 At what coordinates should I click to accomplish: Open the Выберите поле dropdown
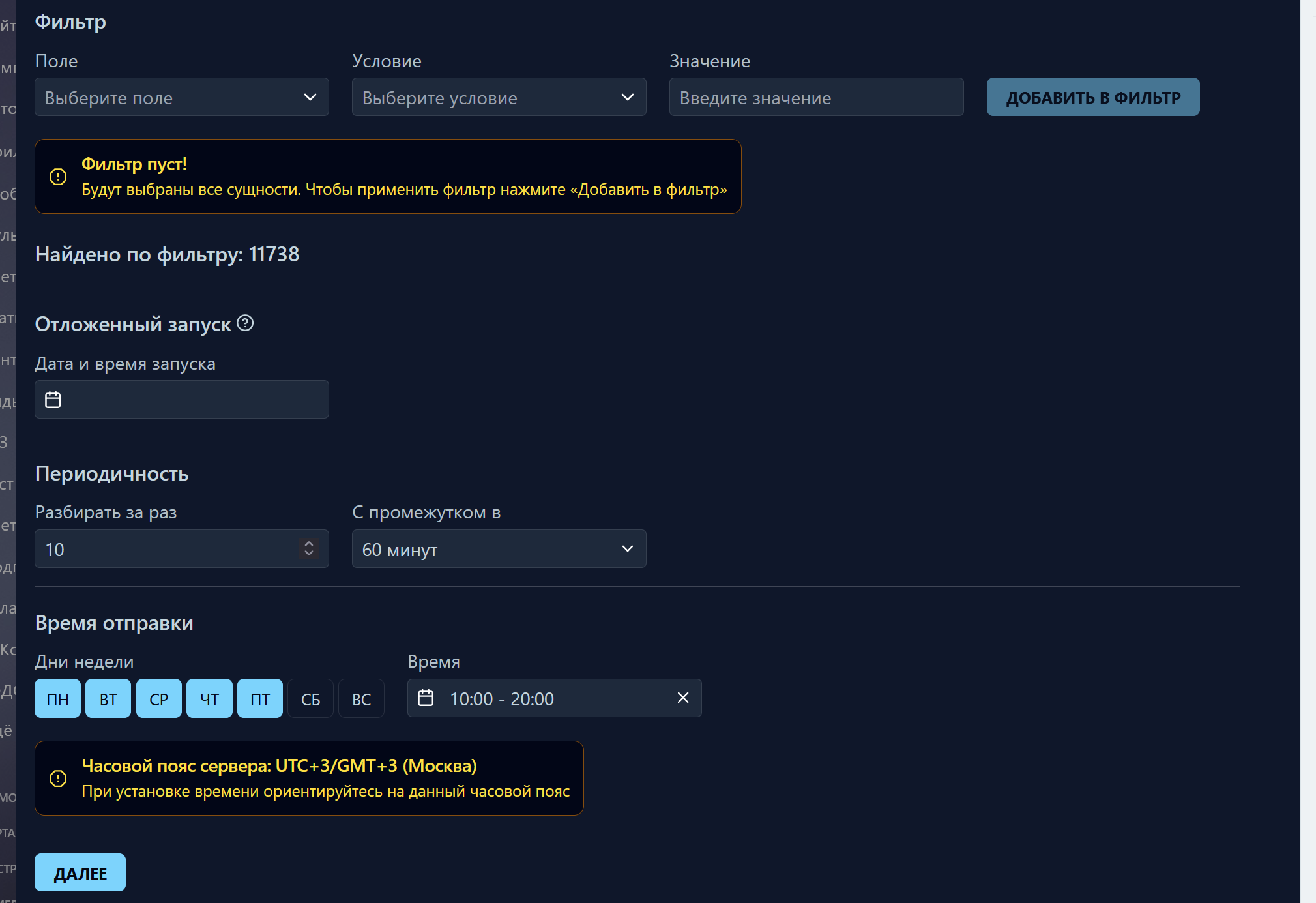click(181, 97)
